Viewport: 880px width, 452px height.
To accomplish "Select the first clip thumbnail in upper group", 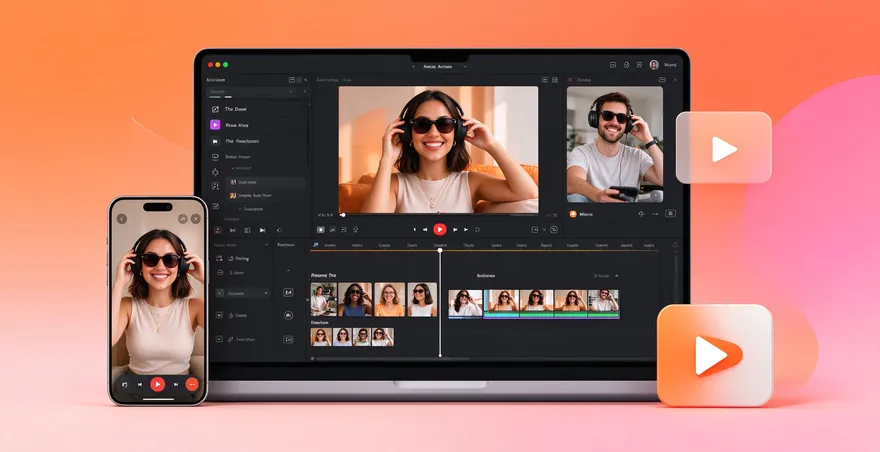I will [324, 299].
